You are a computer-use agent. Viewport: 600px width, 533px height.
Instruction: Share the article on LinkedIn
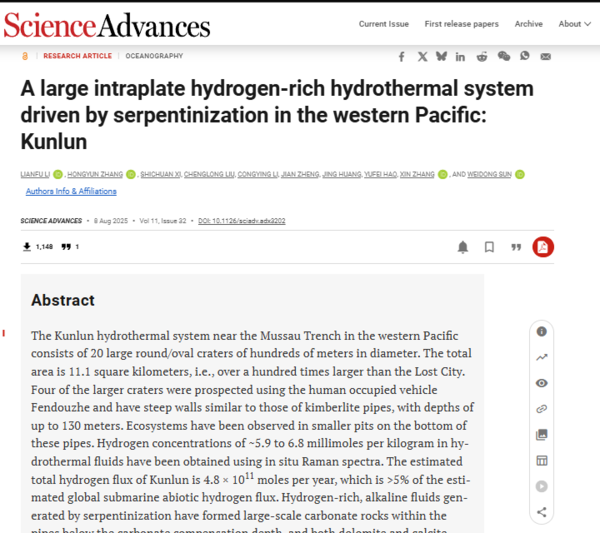coord(460,57)
